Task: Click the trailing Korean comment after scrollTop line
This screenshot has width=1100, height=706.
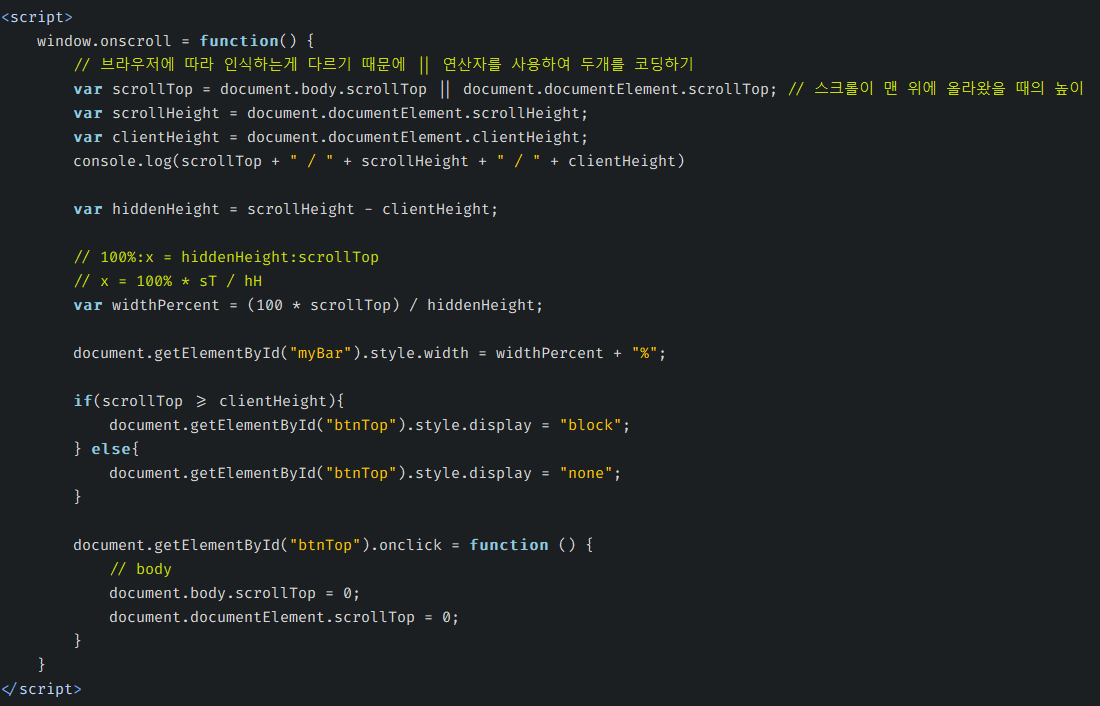Action: click(936, 88)
